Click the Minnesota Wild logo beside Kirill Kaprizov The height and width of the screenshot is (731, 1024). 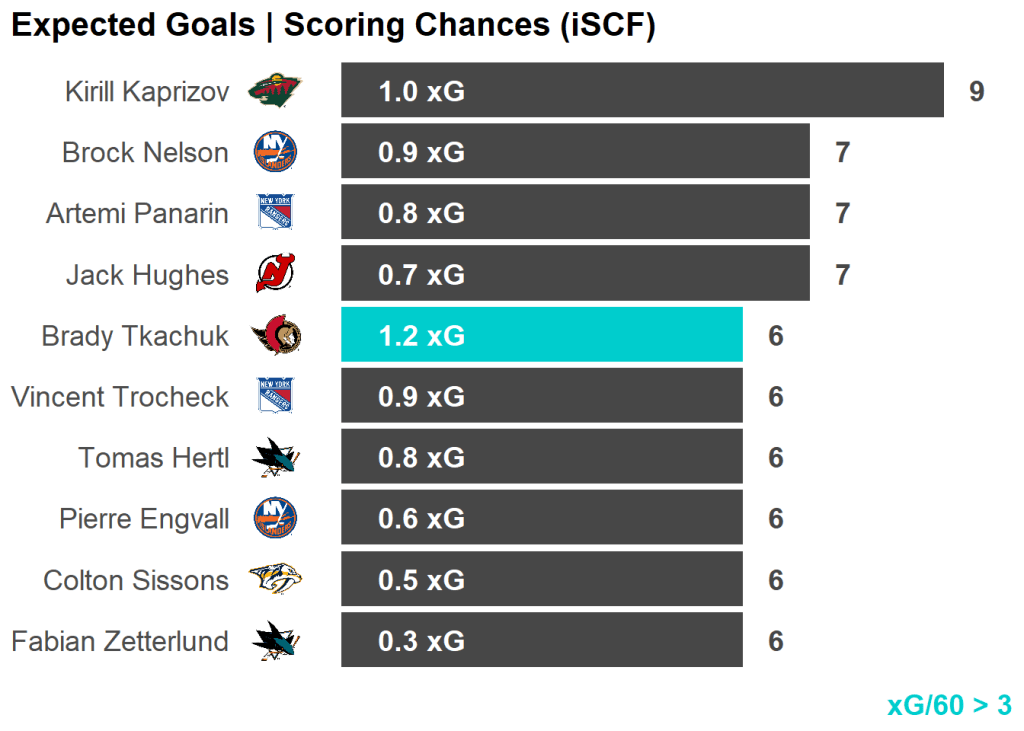pos(275,92)
